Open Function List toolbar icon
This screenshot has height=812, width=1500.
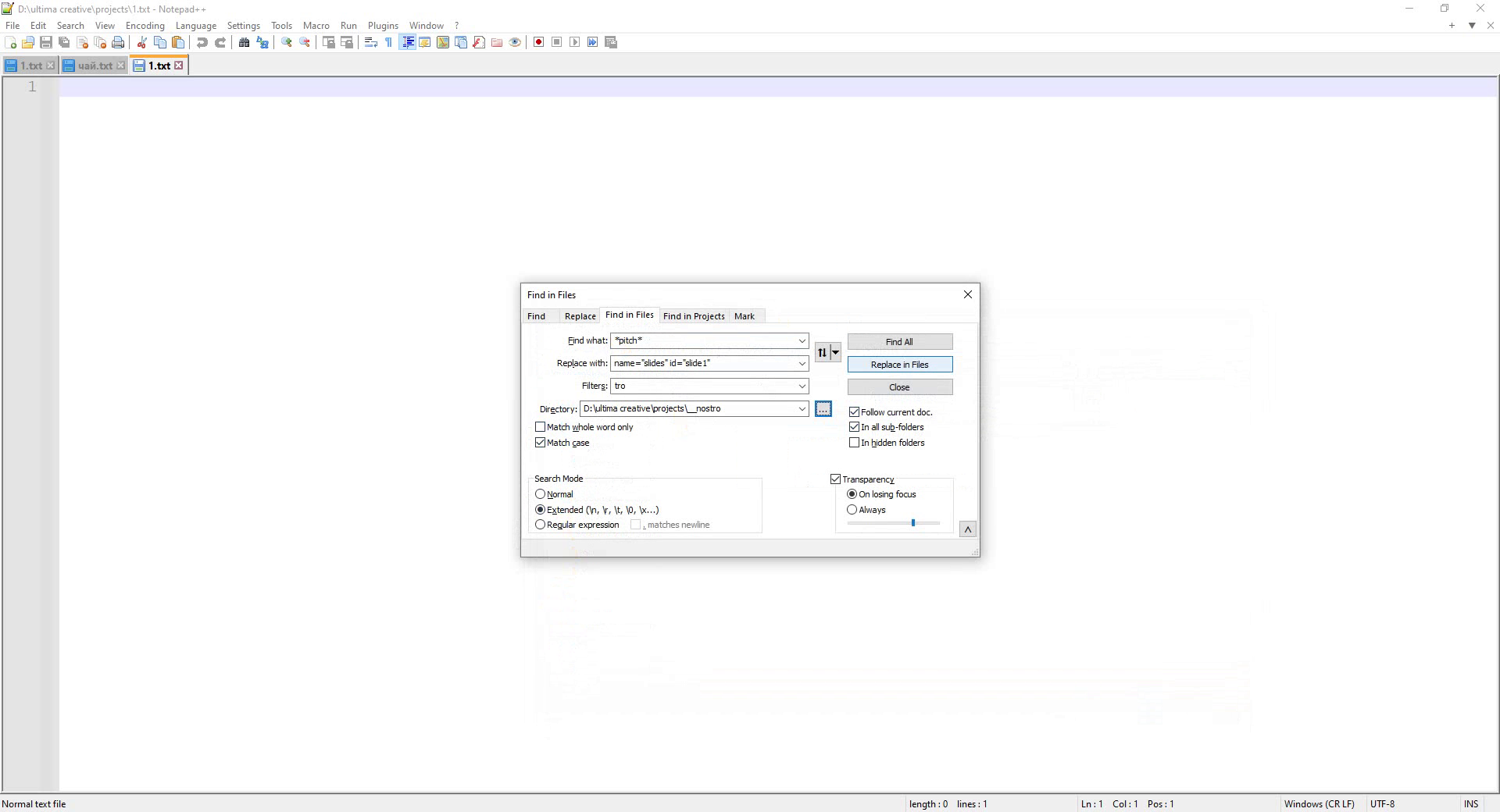click(x=479, y=42)
